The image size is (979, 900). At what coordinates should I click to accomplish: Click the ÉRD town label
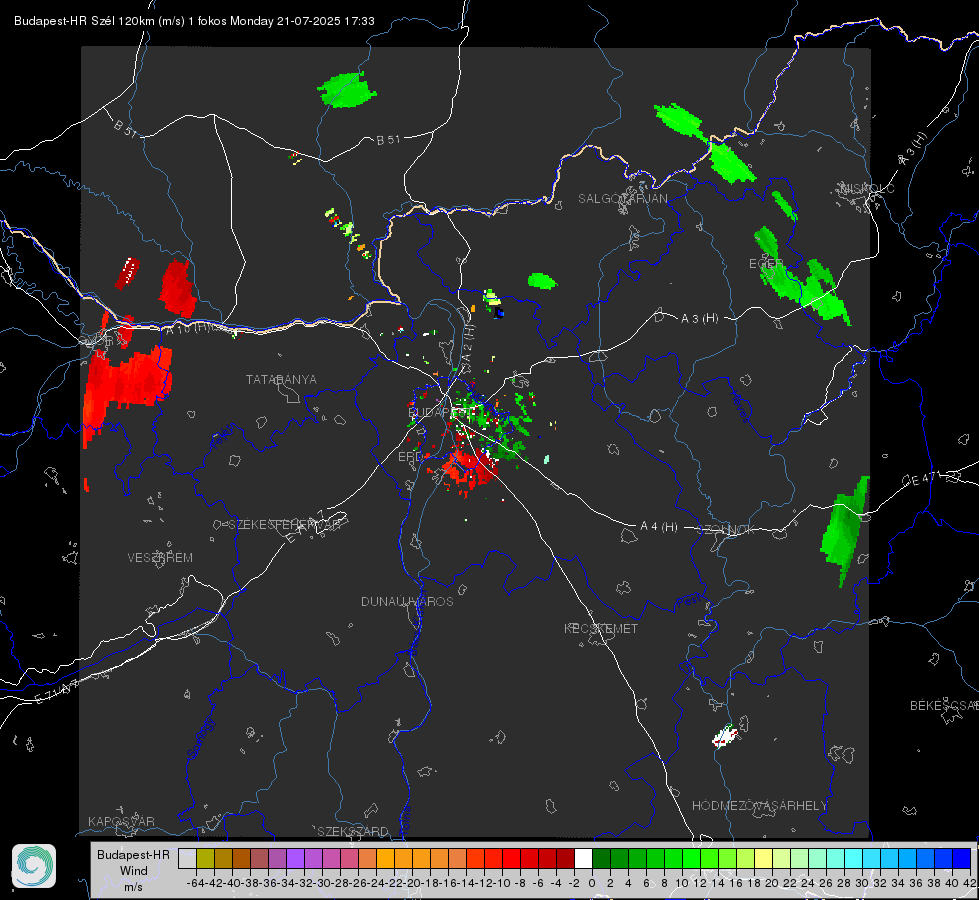[410, 457]
